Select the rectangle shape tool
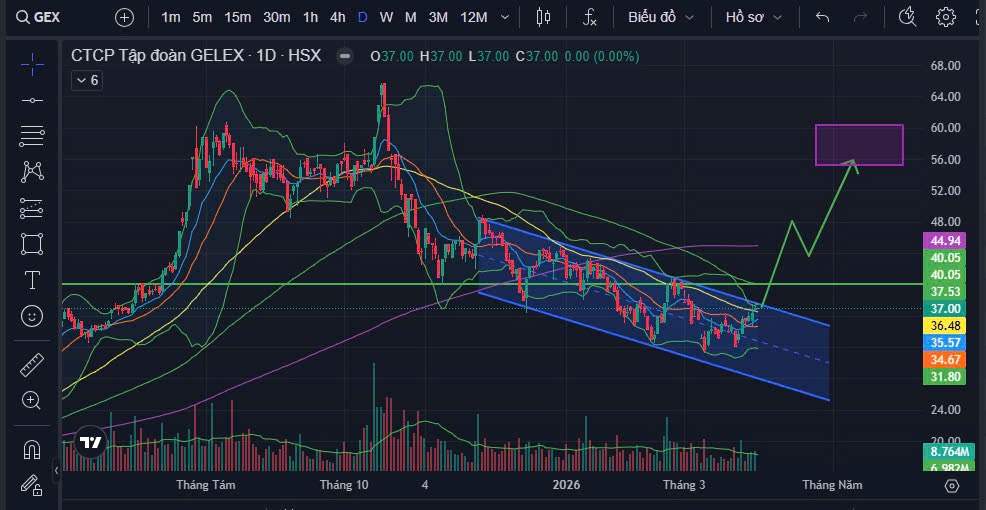Viewport: 986px width, 510px height. pyautogui.click(x=31, y=243)
